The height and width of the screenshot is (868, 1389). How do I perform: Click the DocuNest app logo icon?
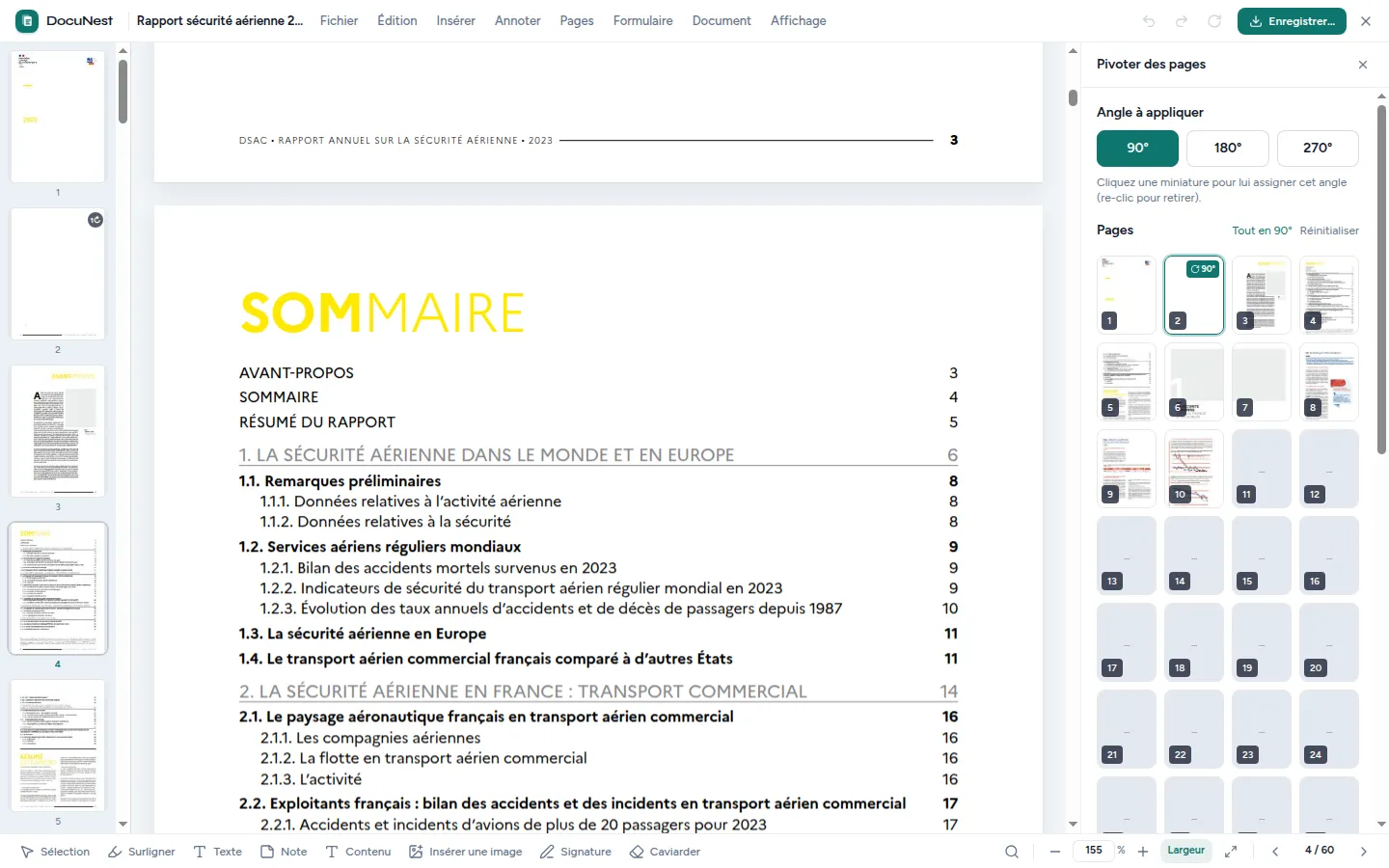point(27,20)
